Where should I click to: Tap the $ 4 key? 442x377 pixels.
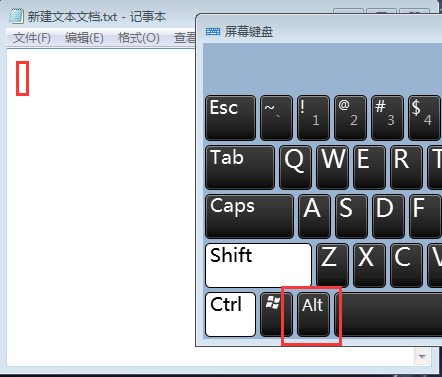pyautogui.click(x=424, y=118)
